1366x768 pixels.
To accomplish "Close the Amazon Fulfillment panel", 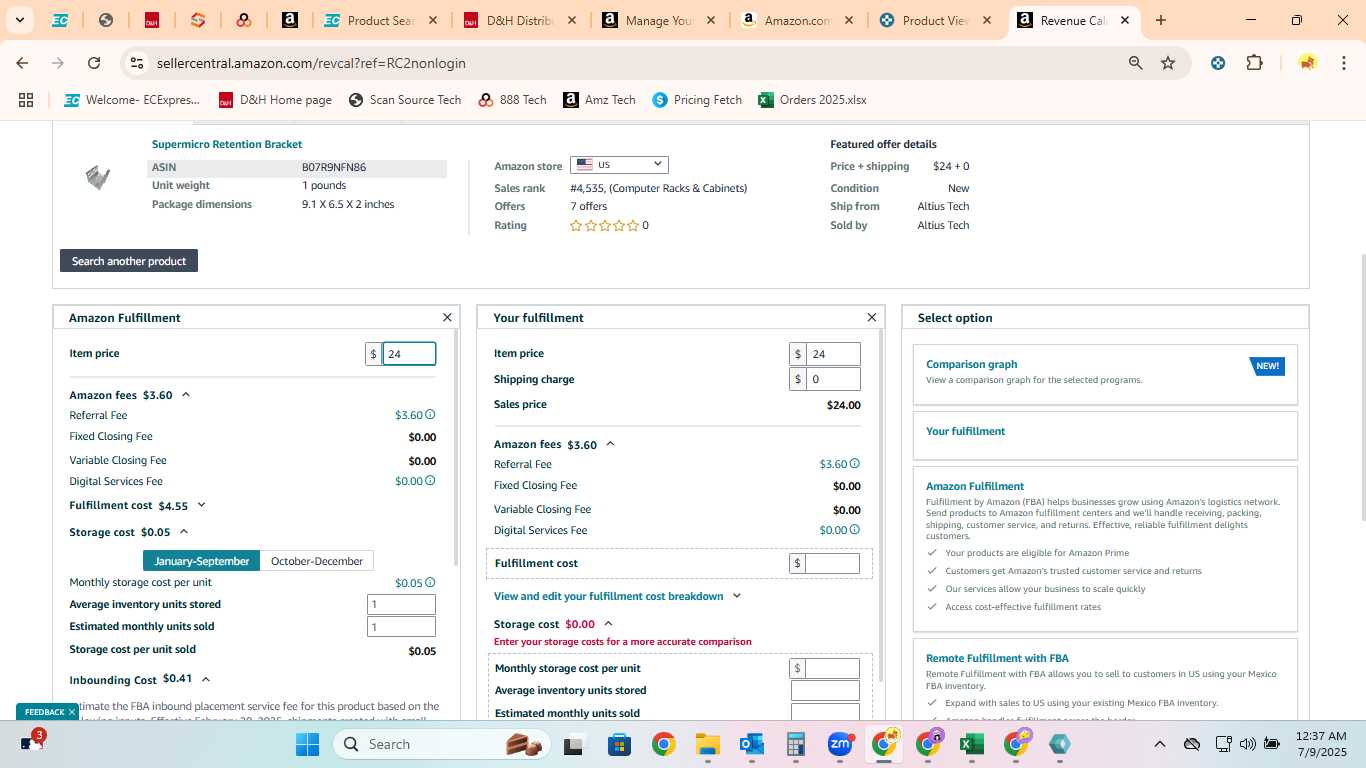I will [447, 317].
